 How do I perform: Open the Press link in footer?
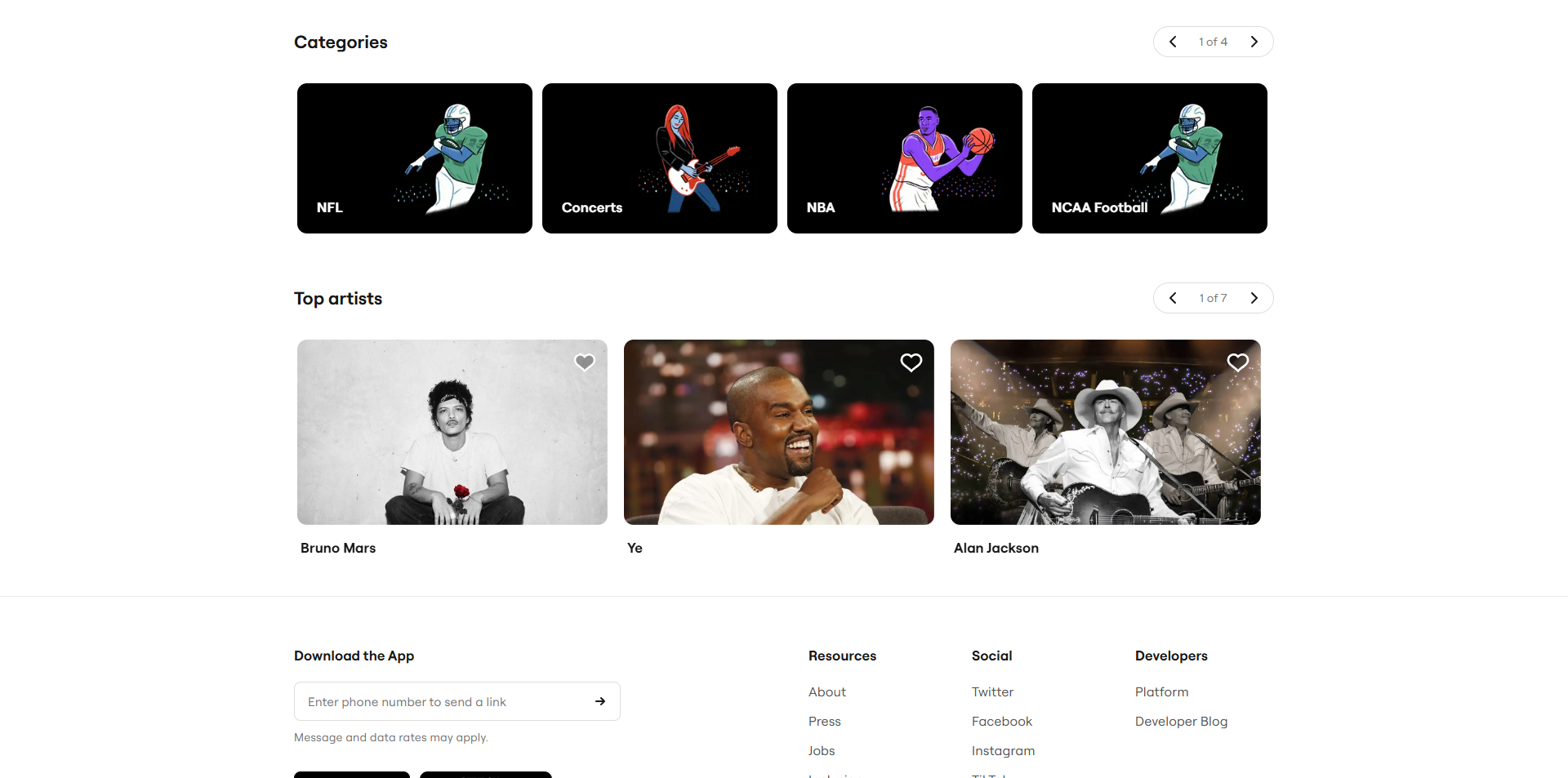(825, 721)
